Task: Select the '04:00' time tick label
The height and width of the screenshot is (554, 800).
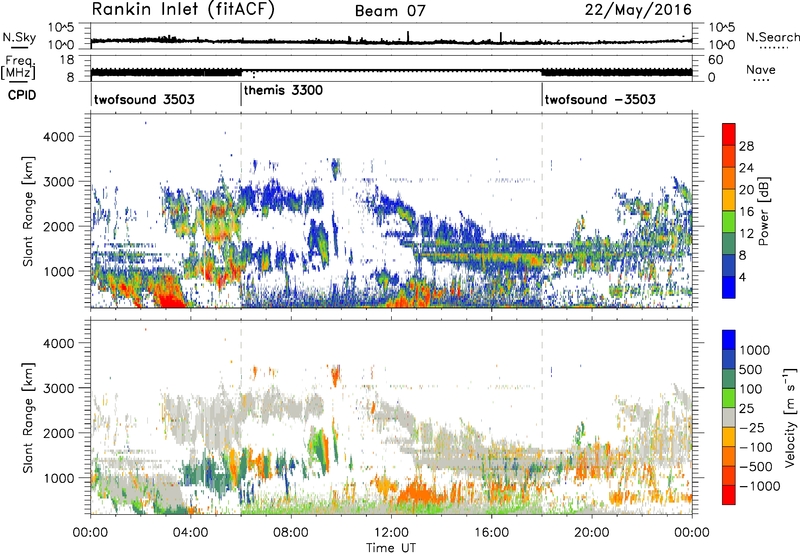Action: (x=191, y=533)
